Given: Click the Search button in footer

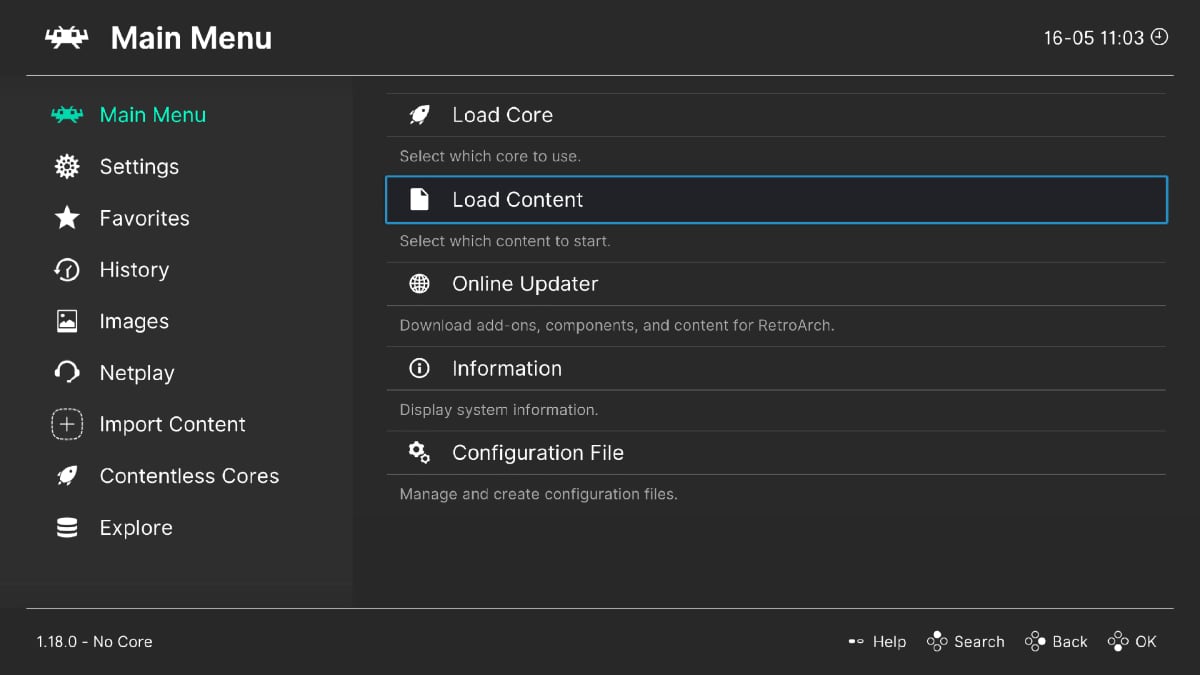Looking at the screenshot, I should (965, 642).
